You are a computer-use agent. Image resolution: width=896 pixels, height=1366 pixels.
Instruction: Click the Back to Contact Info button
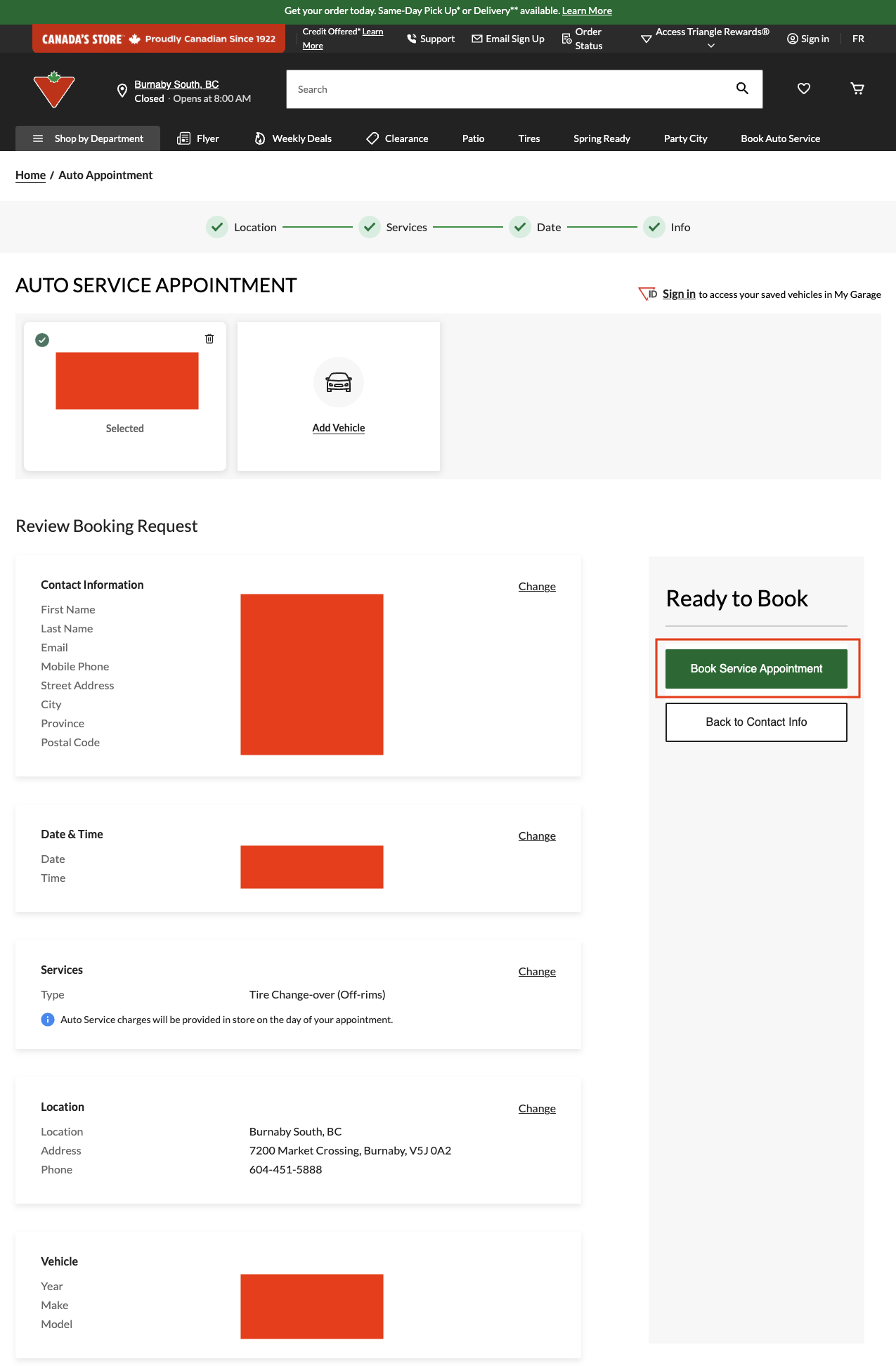756,722
